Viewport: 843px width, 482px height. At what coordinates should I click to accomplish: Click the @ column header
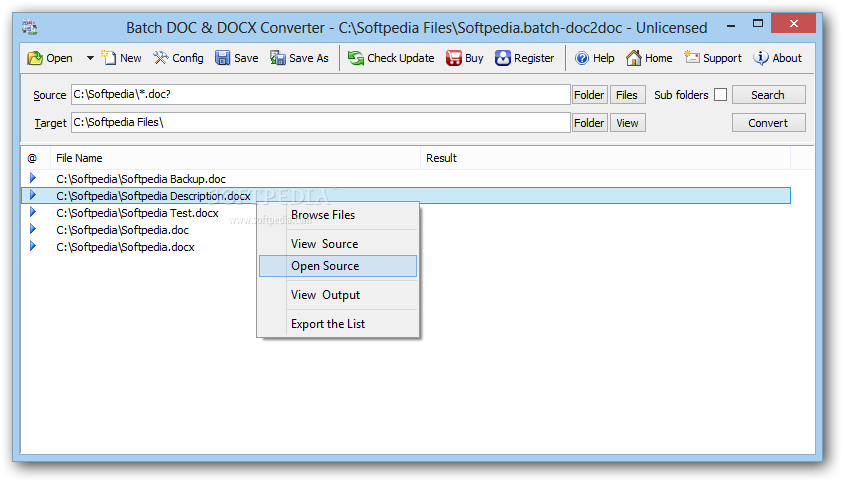33,158
